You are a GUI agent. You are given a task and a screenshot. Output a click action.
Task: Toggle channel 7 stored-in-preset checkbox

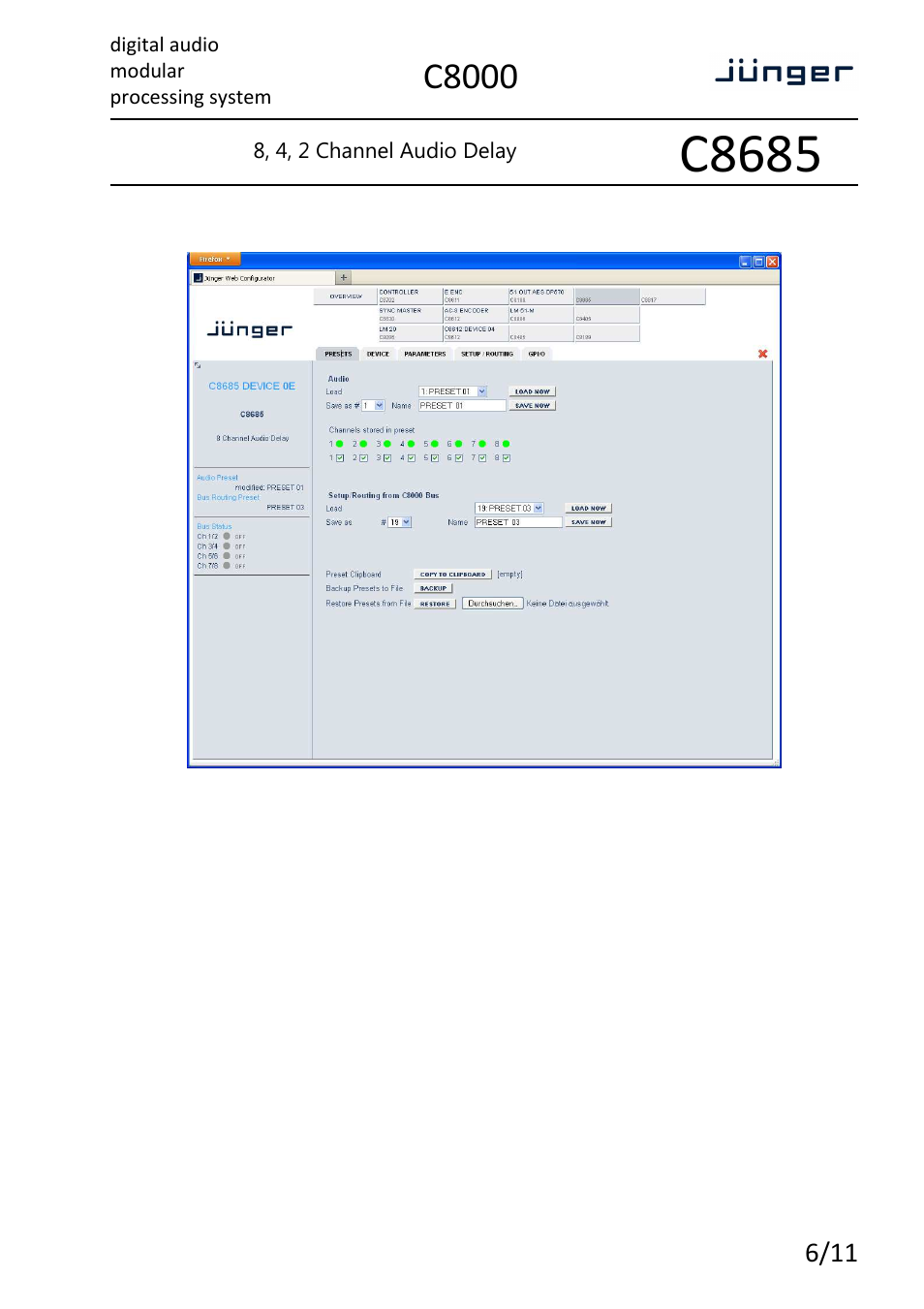(482, 458)
